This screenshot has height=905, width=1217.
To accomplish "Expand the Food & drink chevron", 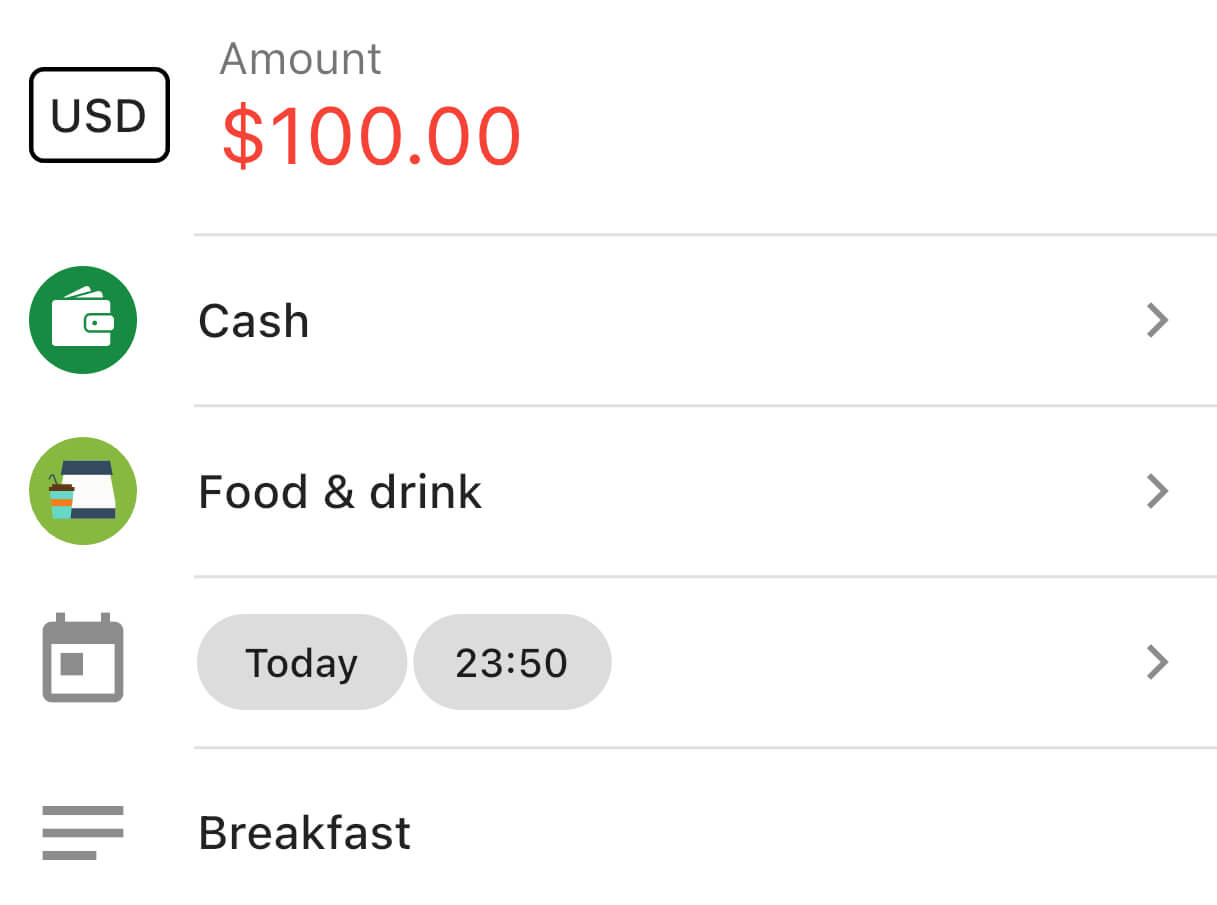I will (x=1157, y=491).
